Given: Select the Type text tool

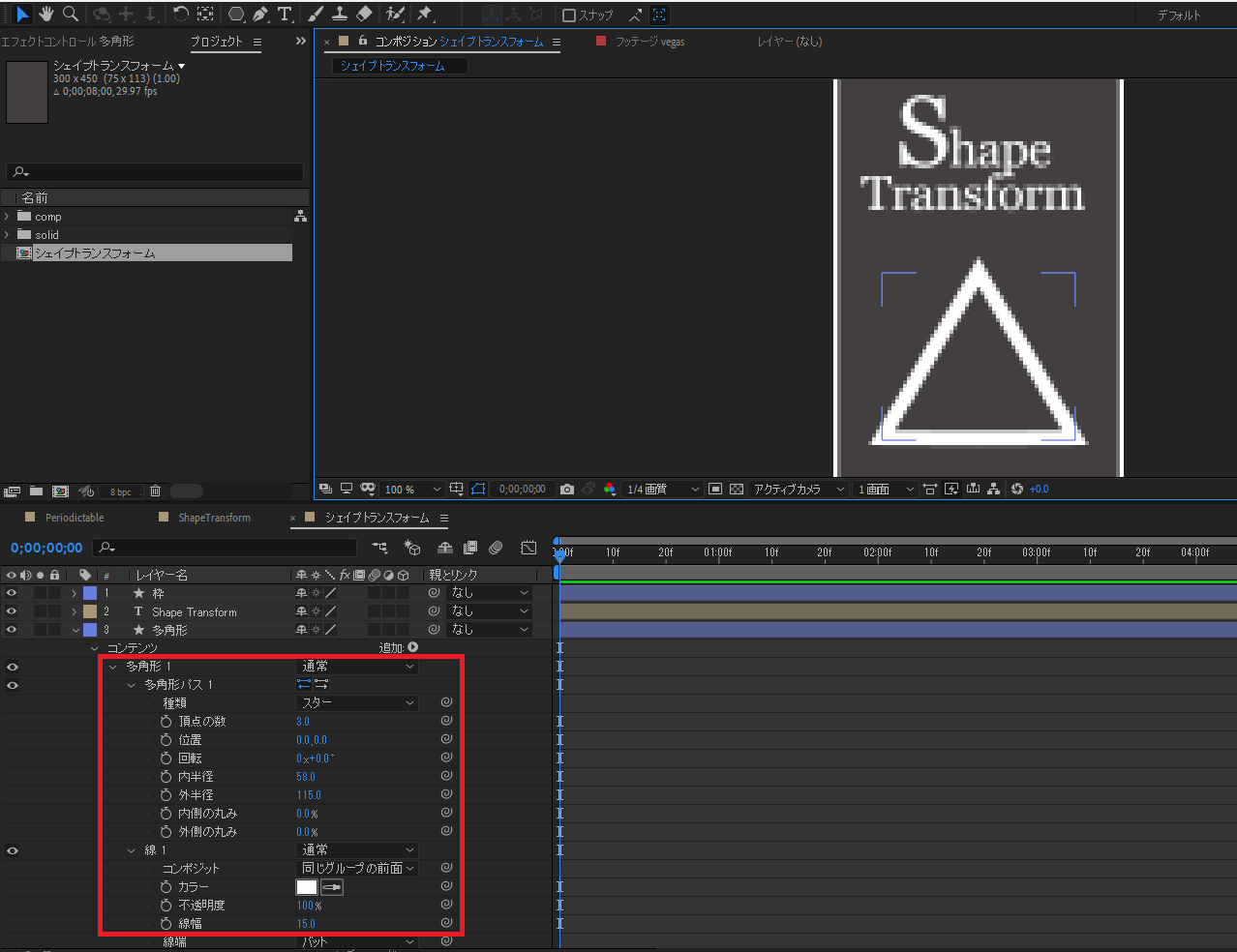Looking at the screenshot, I should click(x=285, y=15).
